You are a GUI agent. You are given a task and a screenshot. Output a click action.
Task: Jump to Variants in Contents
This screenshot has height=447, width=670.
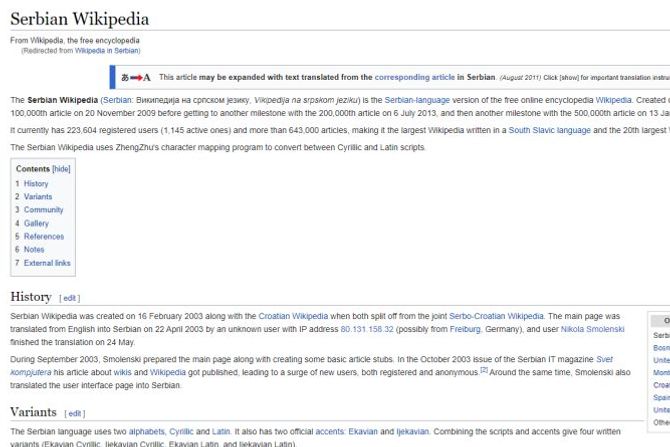pyautogui.click(x=38, y=197)
